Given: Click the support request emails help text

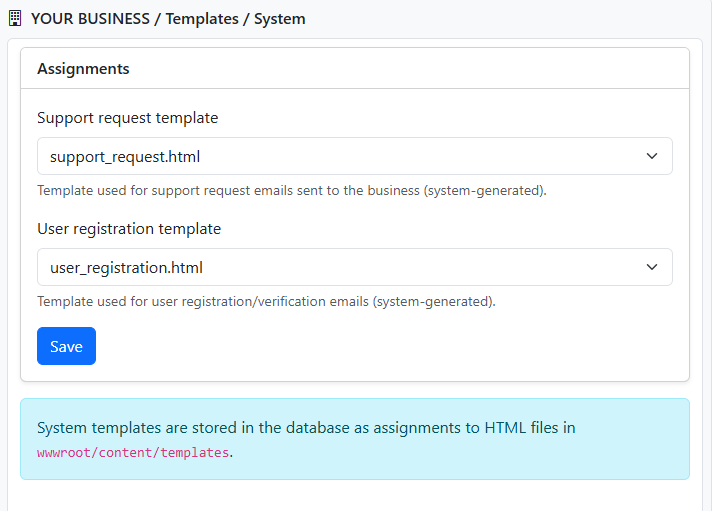Looking at the screenshot, I should tap(292, 190).
